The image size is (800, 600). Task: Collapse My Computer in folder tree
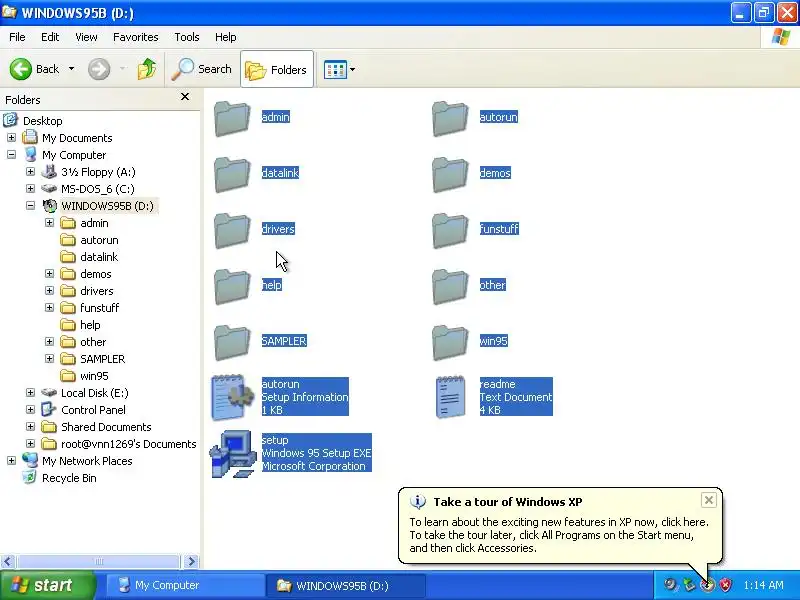11,155
